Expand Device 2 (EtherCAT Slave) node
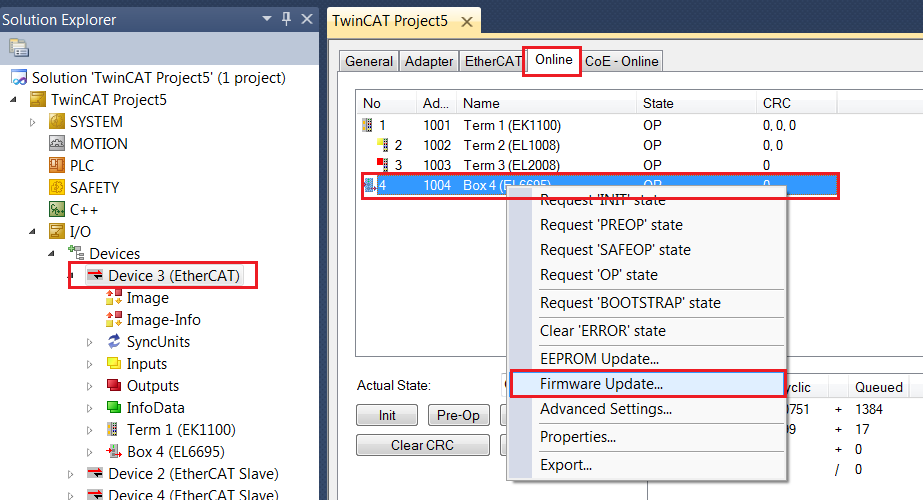This screenshot has width=923, height=500. click(x=71, y=474)
